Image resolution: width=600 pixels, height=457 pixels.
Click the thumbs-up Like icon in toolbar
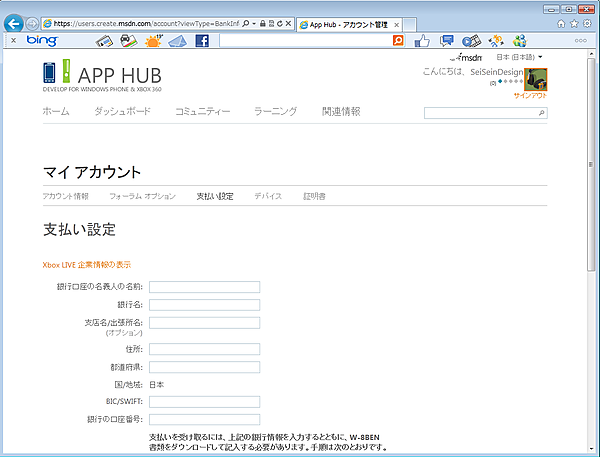pos(422,41)
